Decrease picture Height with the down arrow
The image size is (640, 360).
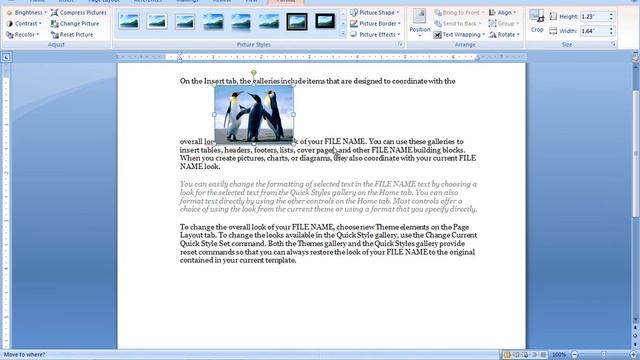pyautogui.click(x=611, y=19)
